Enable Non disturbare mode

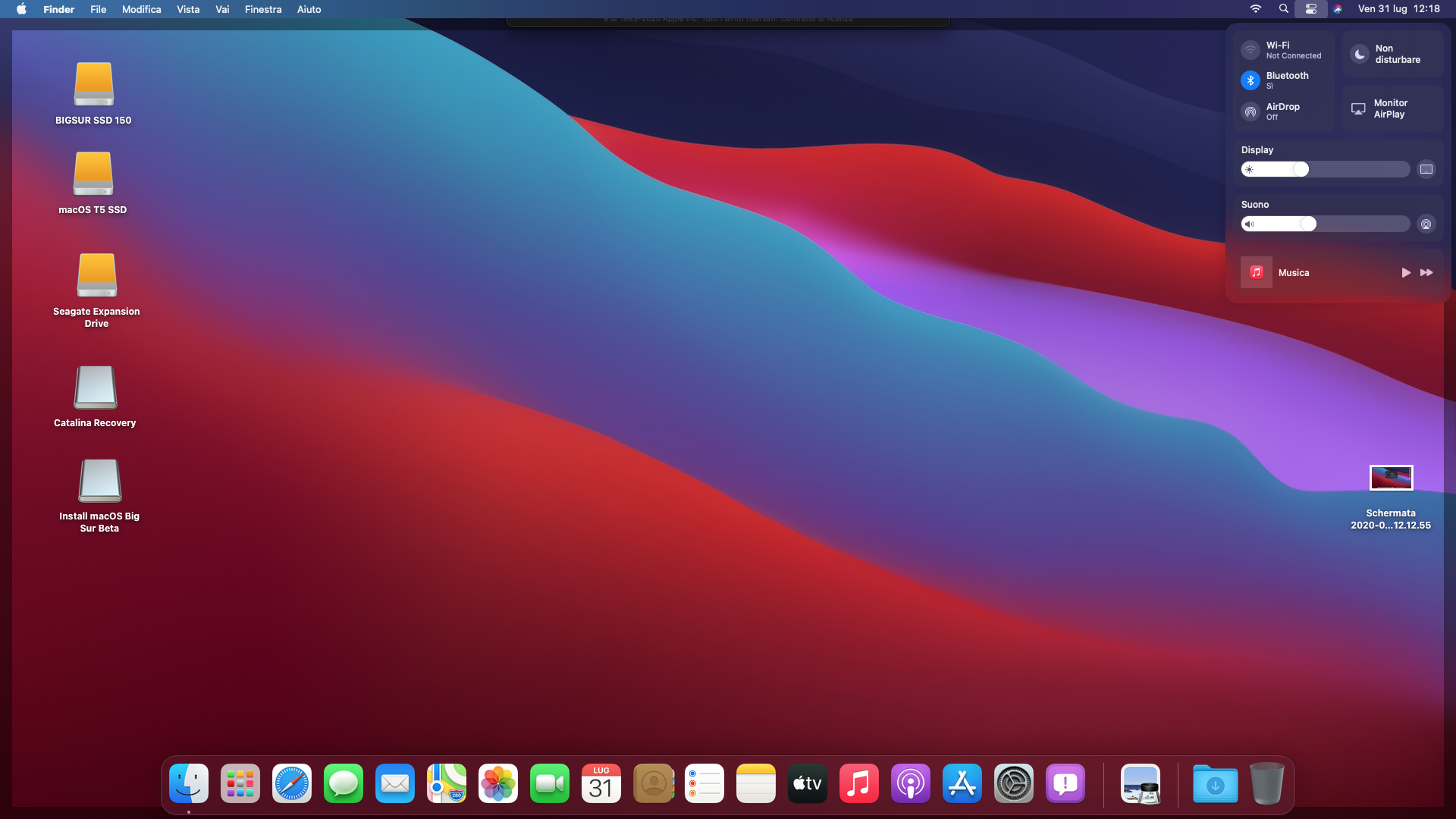(x=1360, y=54)
